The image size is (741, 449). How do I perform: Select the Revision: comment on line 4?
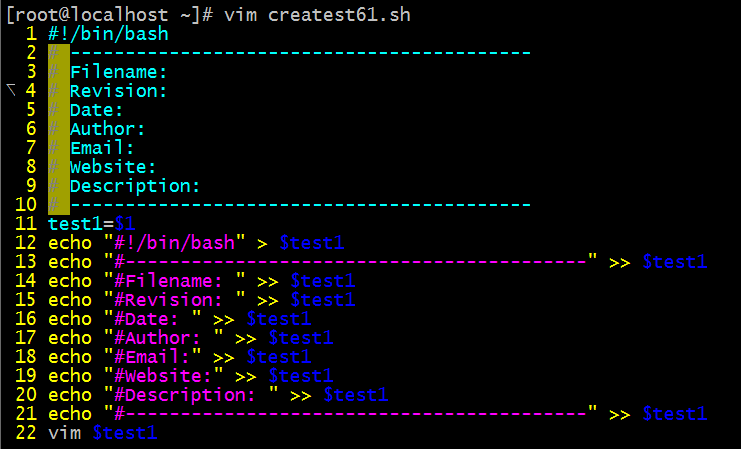tap(118, 91)
